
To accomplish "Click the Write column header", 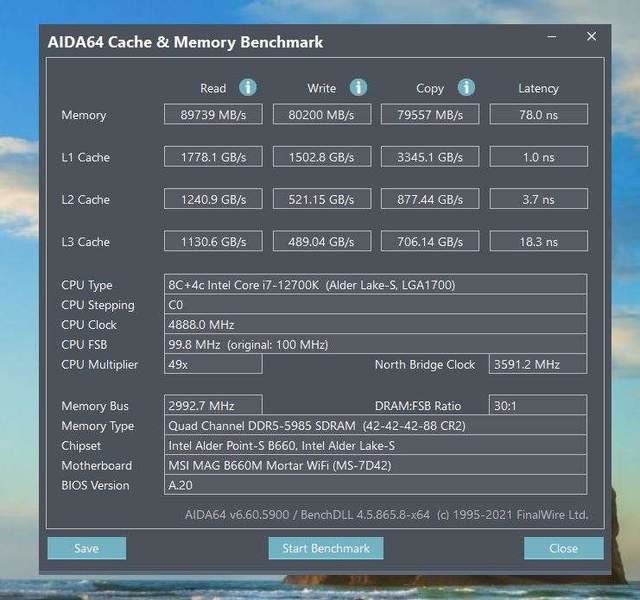I will coord(322,88).
